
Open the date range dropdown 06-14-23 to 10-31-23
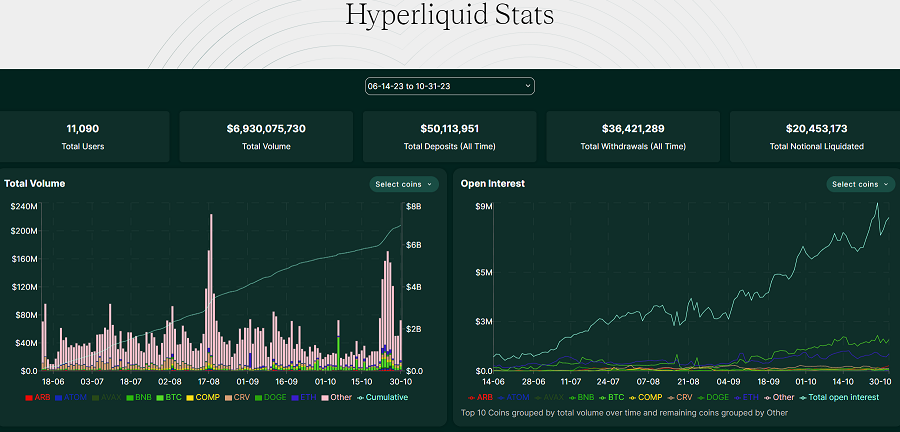point(449,86)
